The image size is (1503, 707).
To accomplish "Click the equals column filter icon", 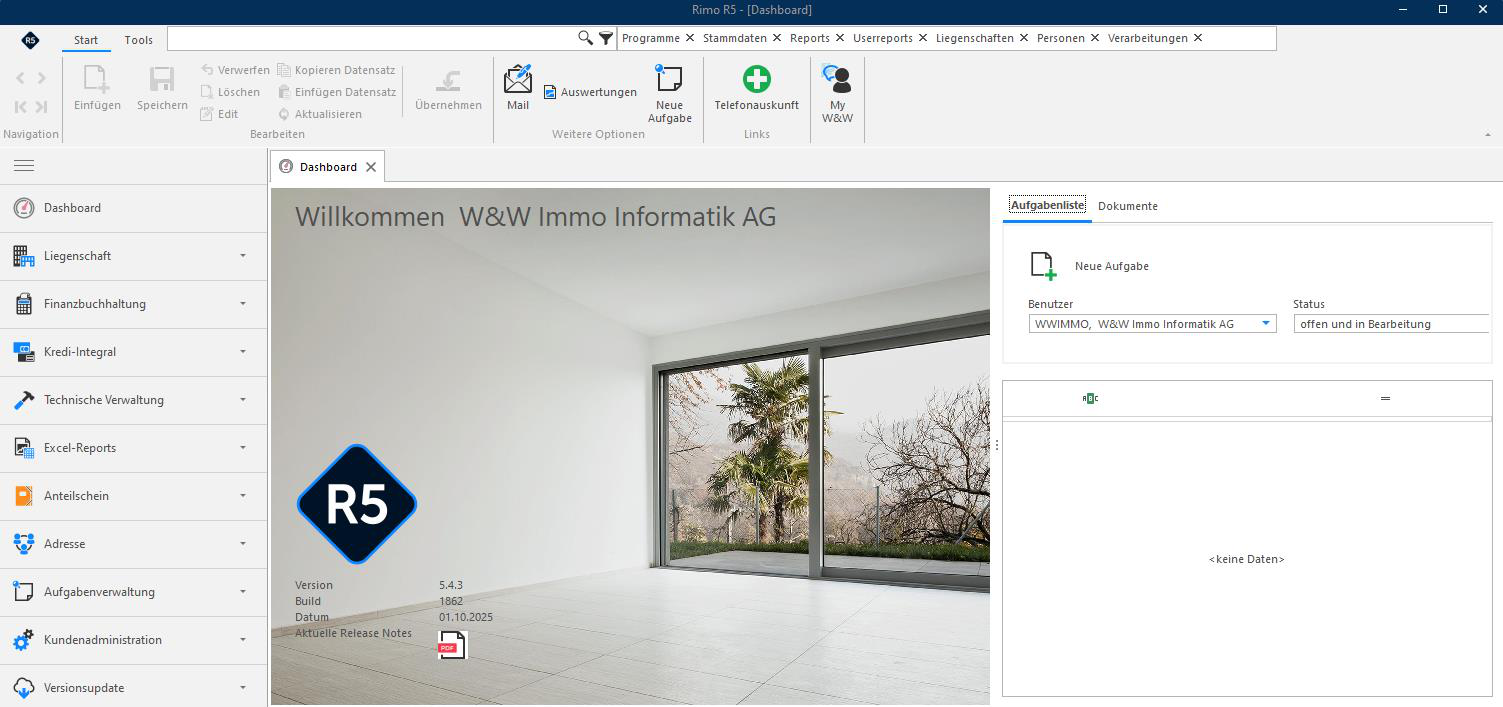I will [x=1385, y=399].
